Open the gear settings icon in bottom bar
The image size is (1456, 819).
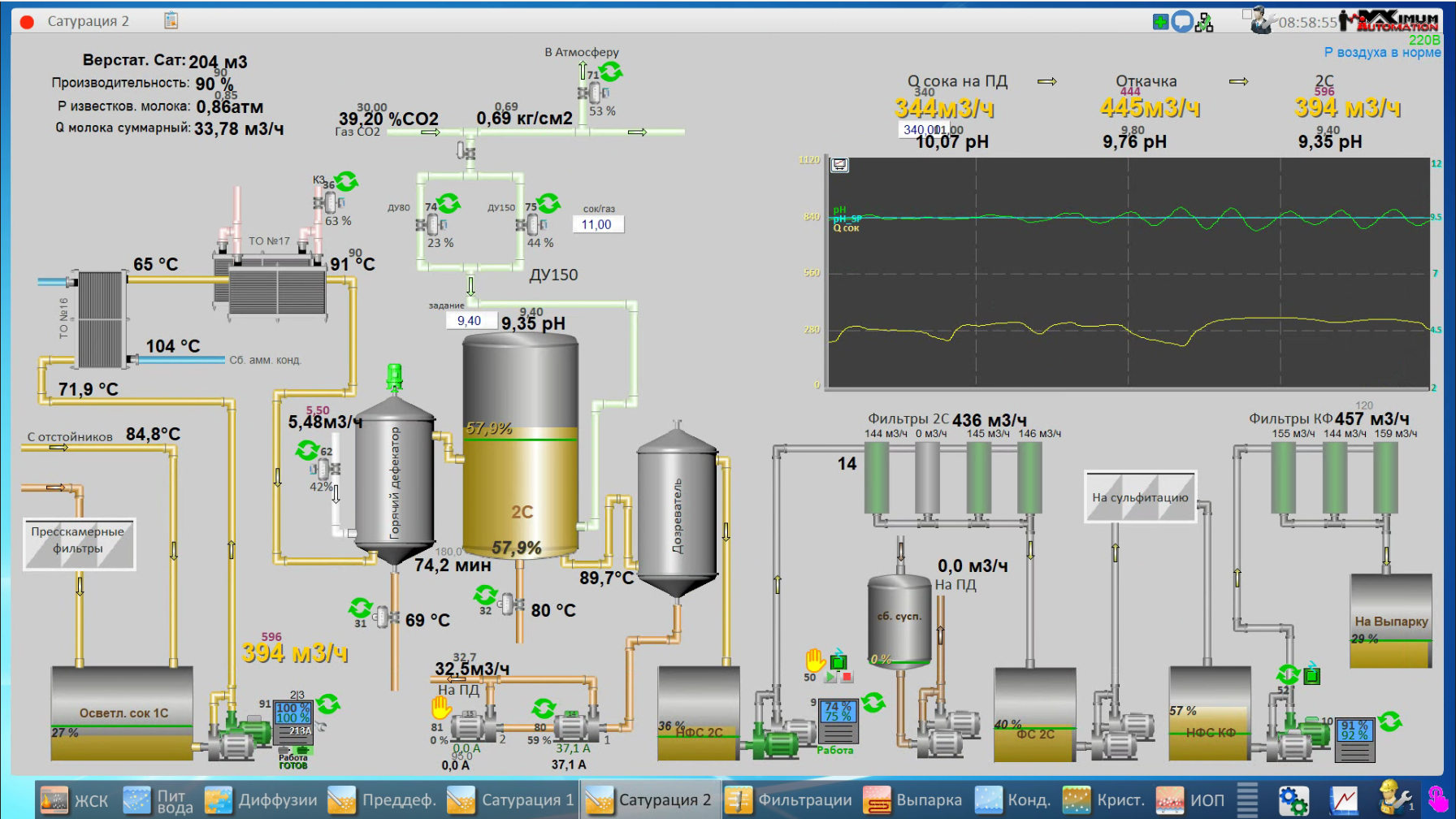tap(1293, 799)
